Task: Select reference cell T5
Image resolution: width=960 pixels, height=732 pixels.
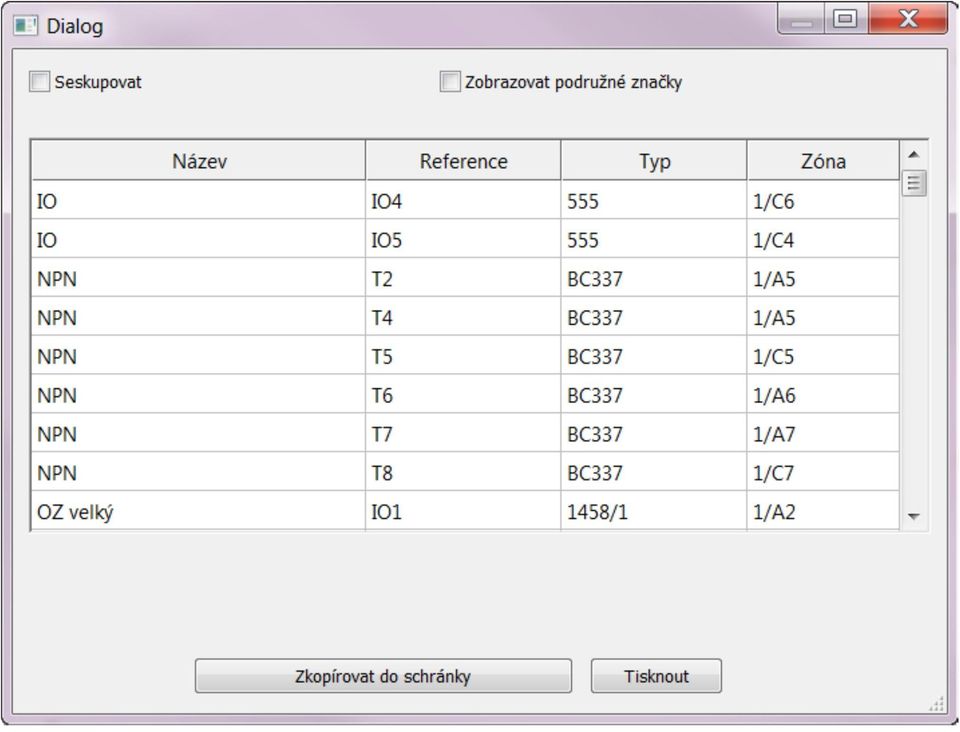Action: (x=463, y=356)
